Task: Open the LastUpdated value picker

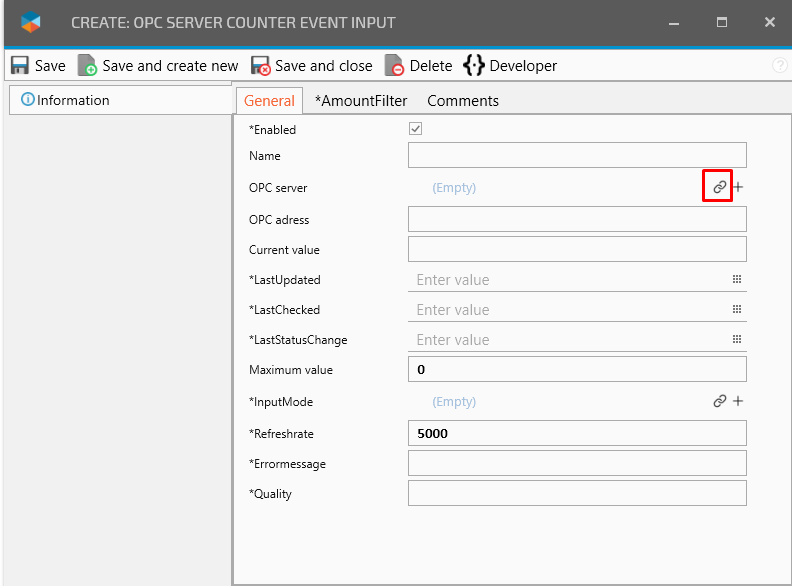Action: pos(737,280)
